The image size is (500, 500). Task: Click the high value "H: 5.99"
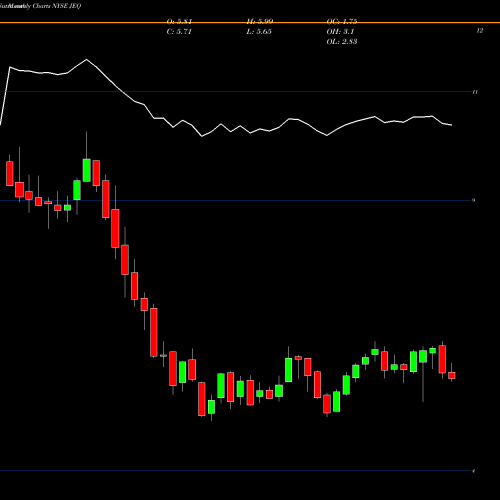260,22
